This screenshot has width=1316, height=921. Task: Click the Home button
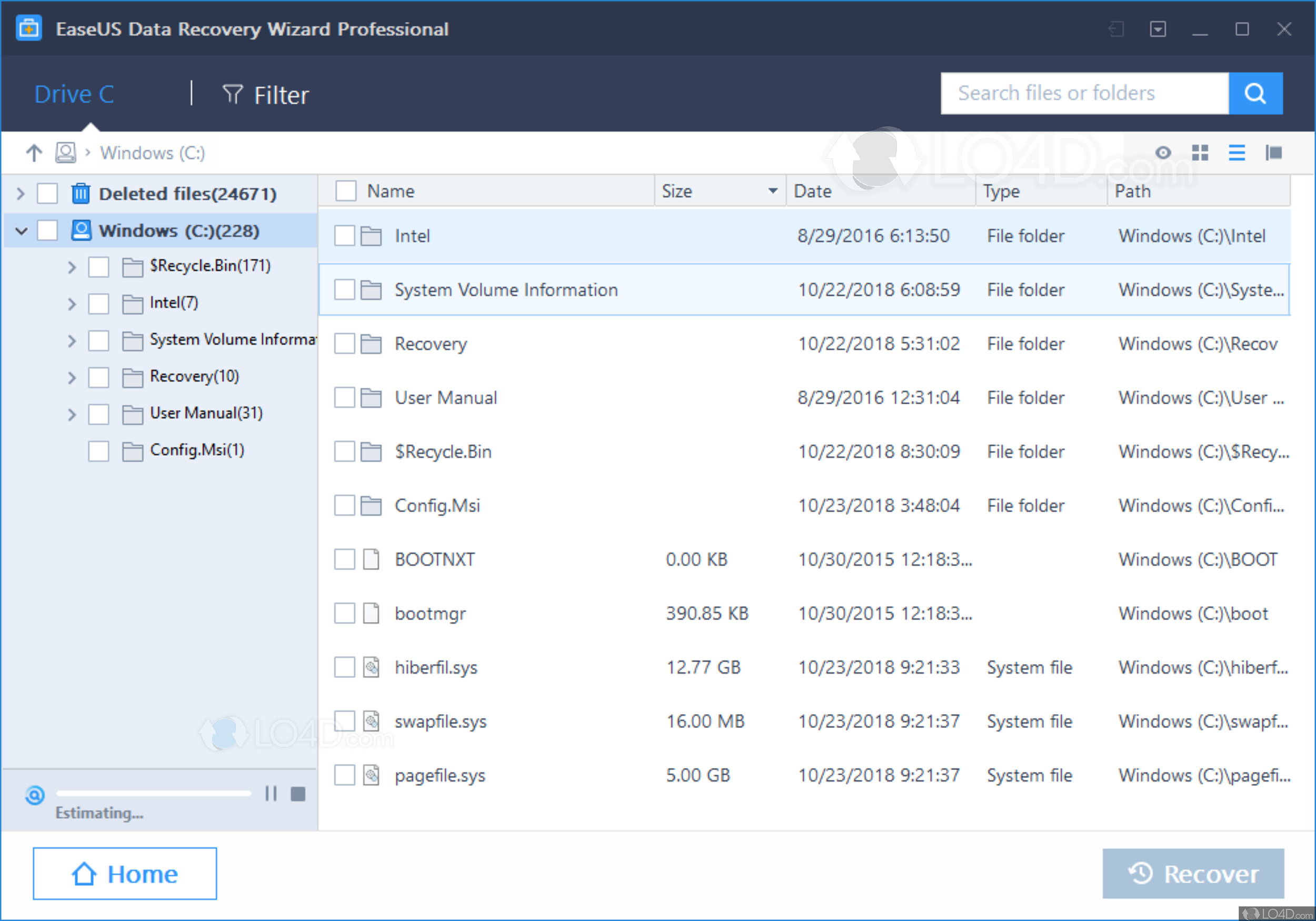coord(124,873)
